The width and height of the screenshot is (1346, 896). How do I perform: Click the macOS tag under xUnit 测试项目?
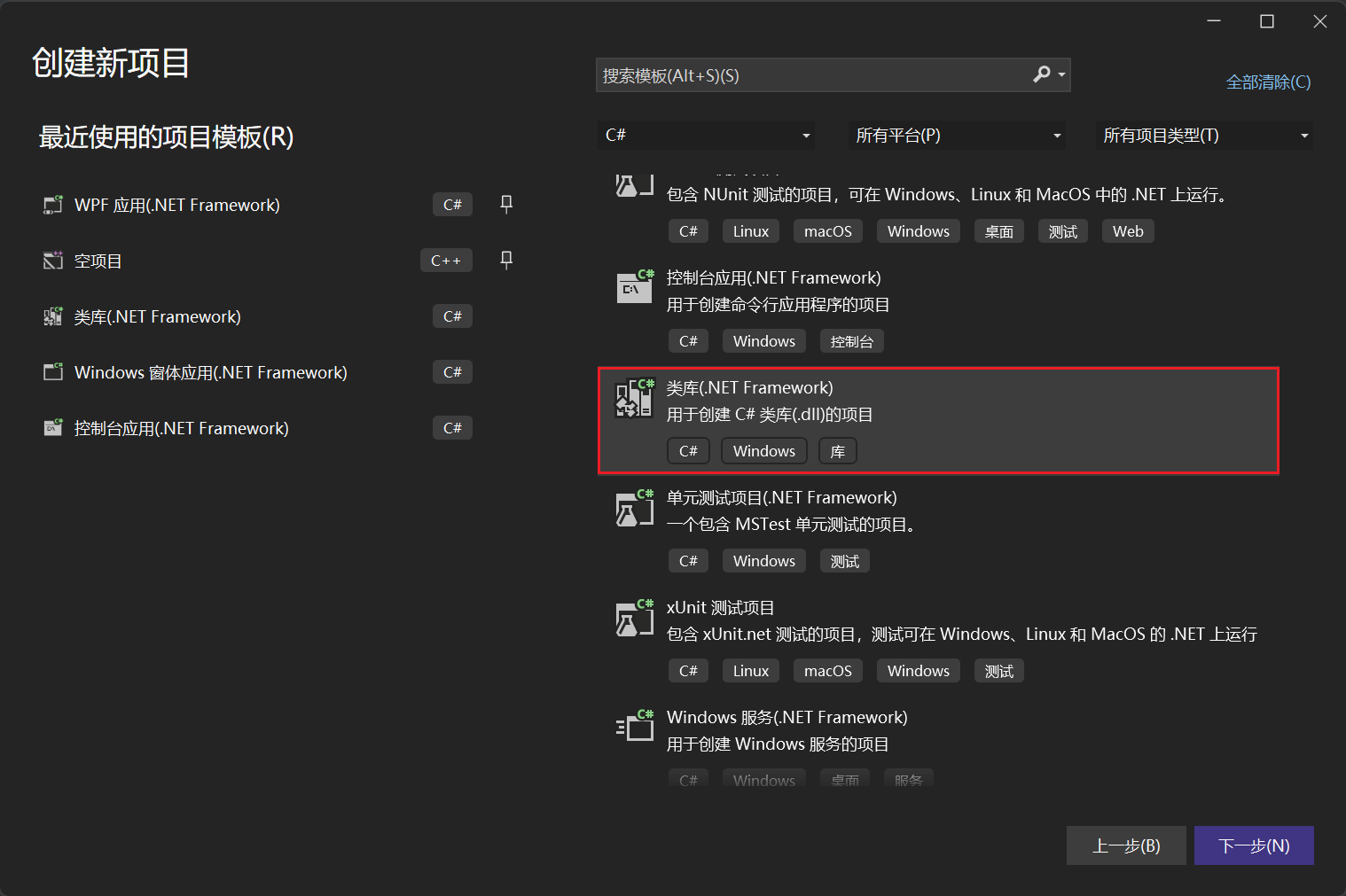point(828,671)
